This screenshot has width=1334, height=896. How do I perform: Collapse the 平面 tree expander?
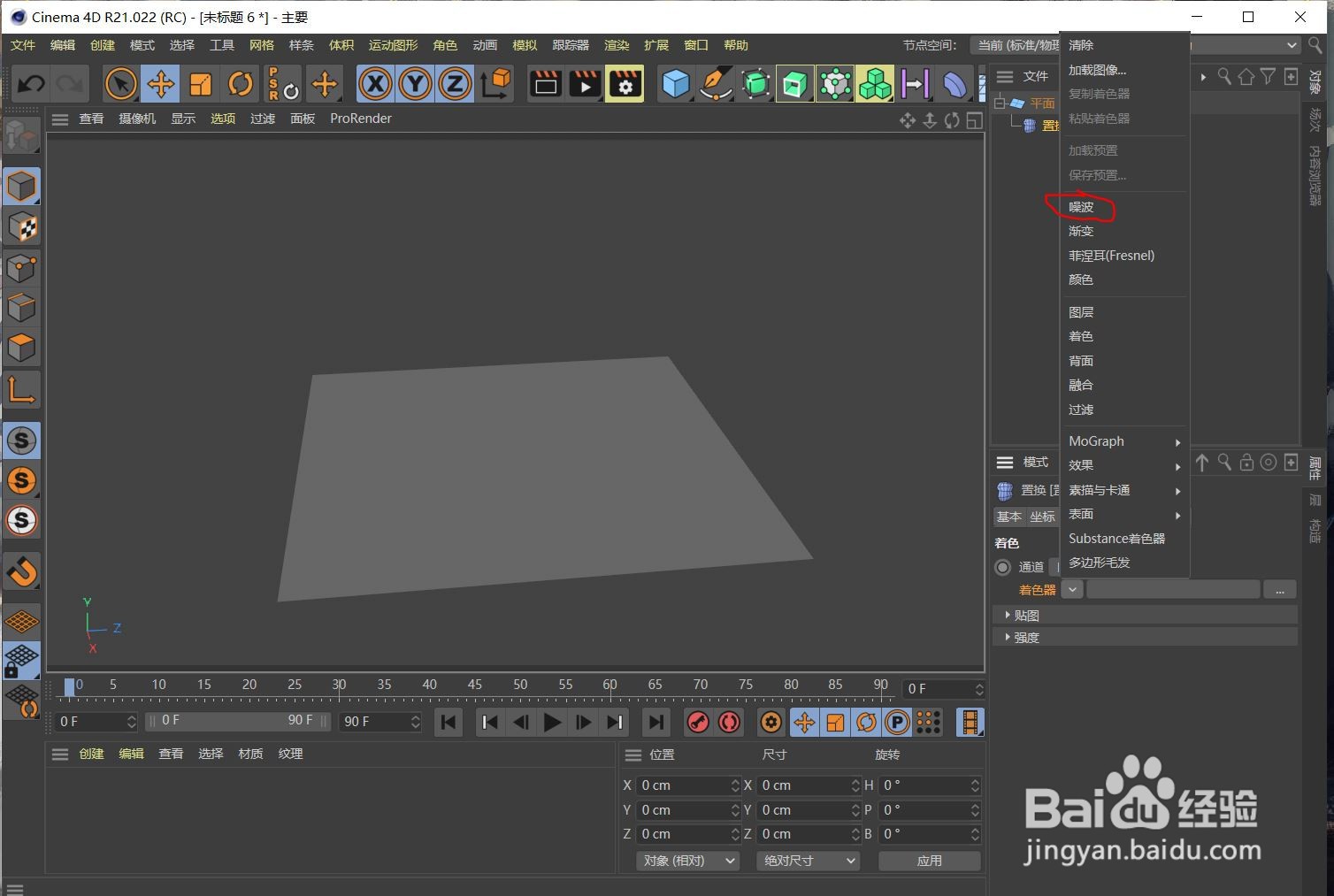(998, 103)
